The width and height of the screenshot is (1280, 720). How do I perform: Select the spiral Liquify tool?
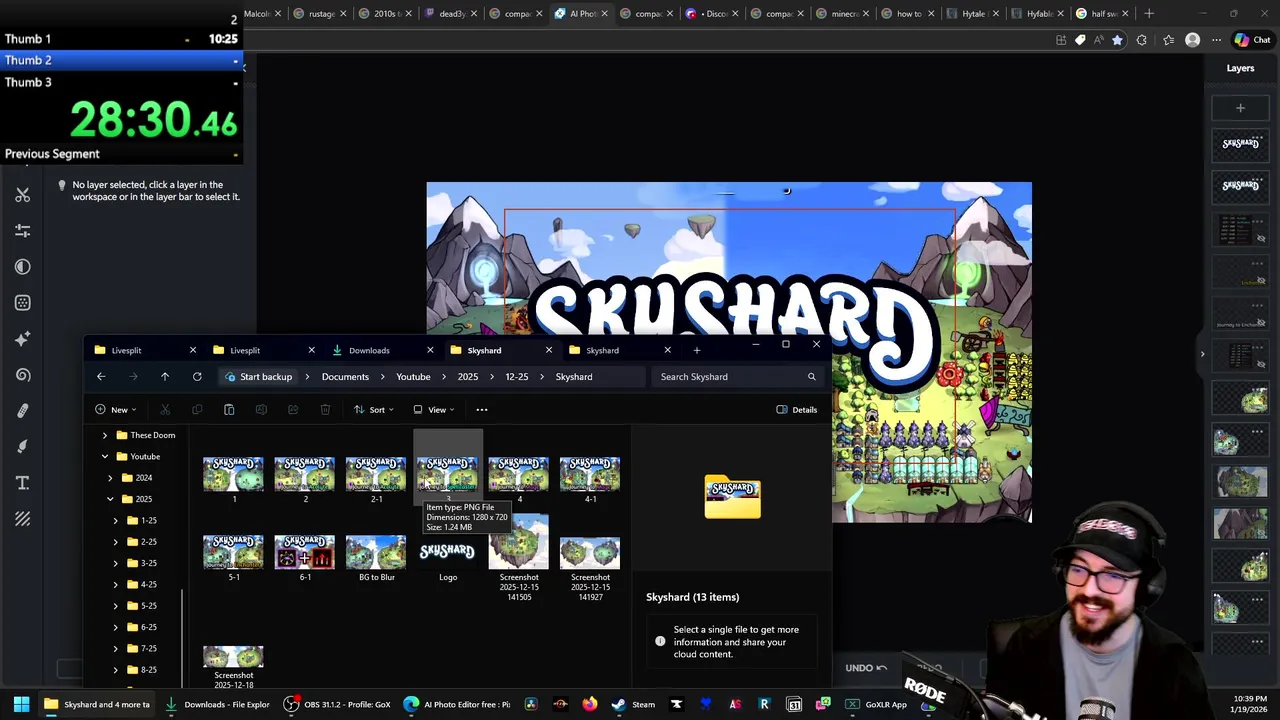pyautogui.click(x=22, y=375)
